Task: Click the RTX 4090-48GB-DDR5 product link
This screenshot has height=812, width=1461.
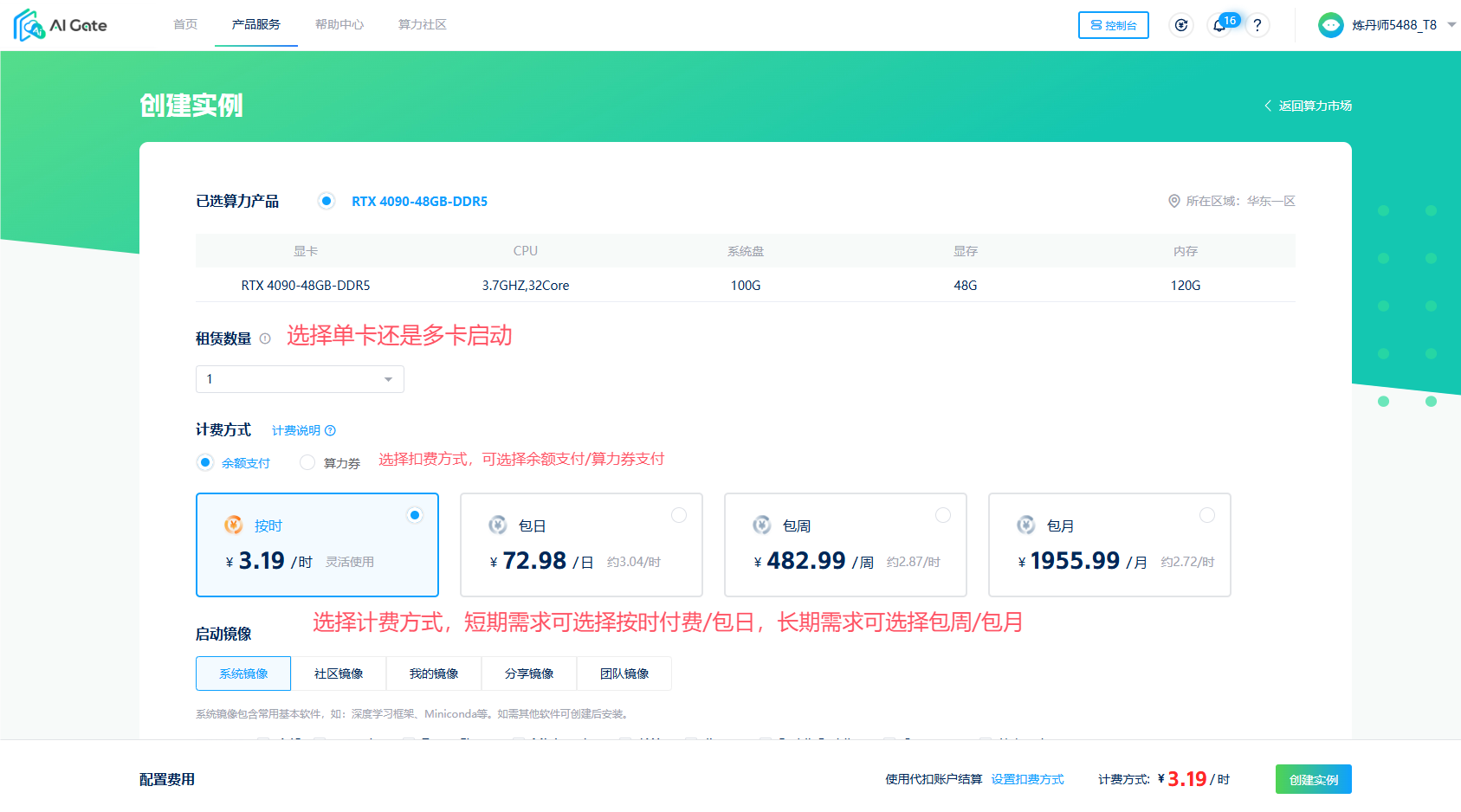Action: (419, 201)
